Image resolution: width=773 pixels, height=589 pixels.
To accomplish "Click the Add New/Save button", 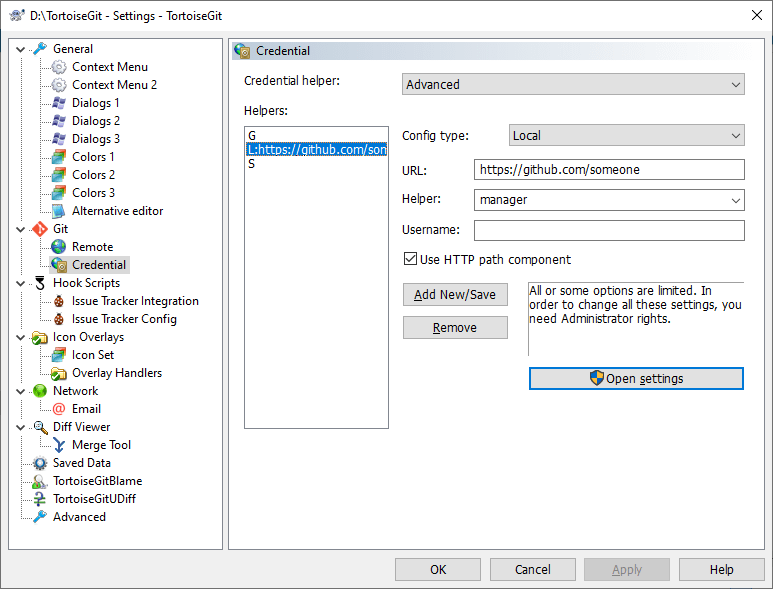I will [x=455, y=294].
